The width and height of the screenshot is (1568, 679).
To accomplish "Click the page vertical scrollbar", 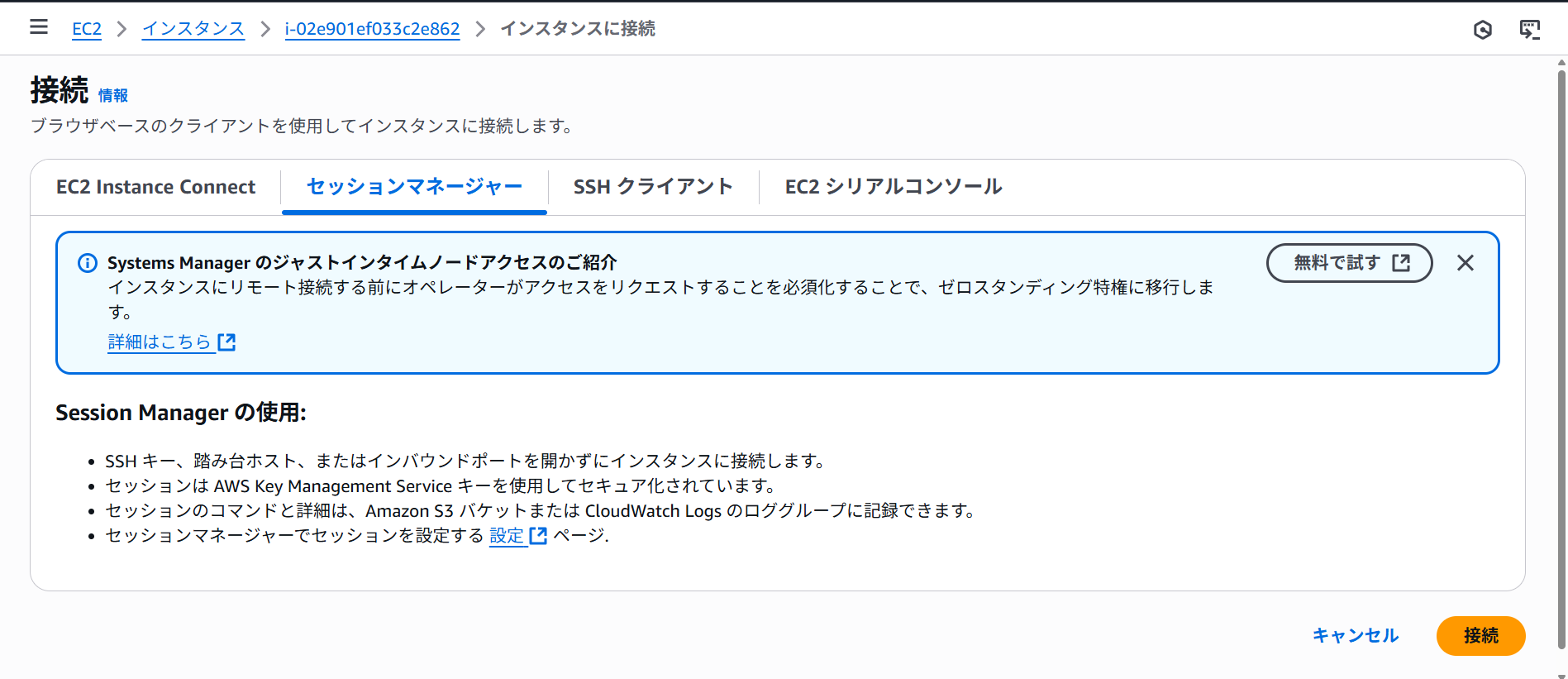I will pos(1561,360).
